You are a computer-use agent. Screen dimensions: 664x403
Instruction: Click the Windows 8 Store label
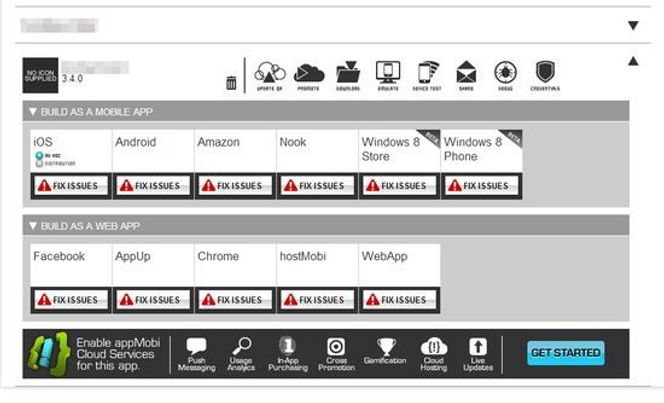390,149
